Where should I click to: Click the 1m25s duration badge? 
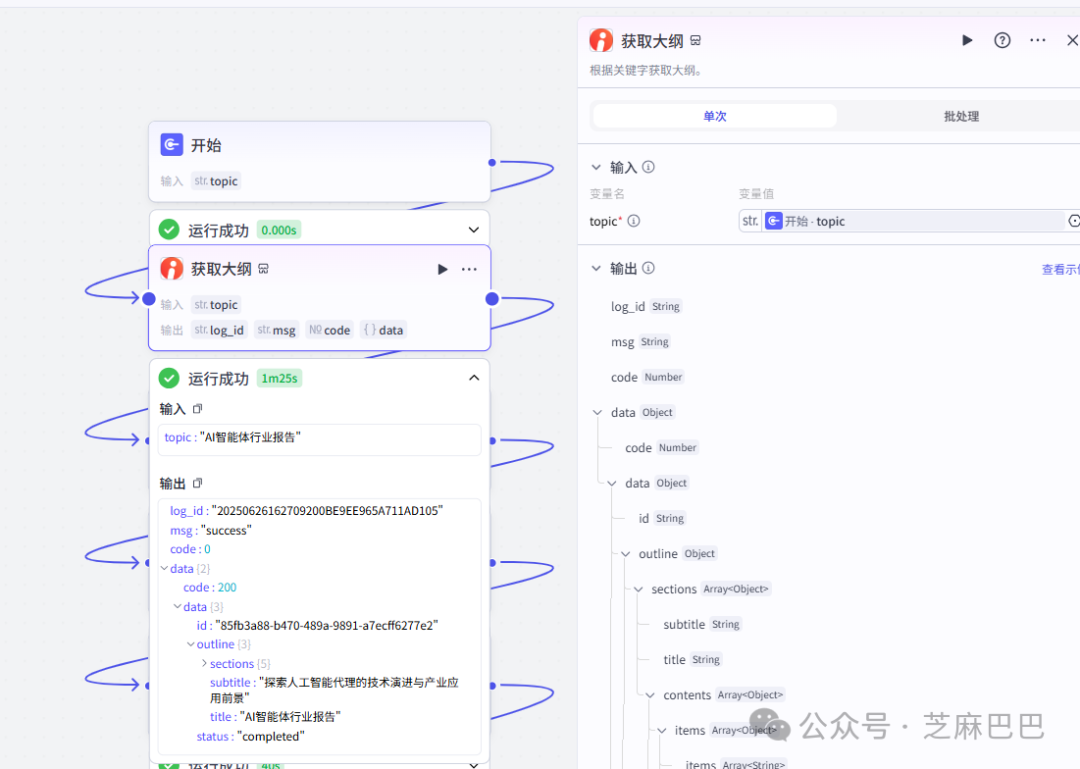[x=279, y=378]
